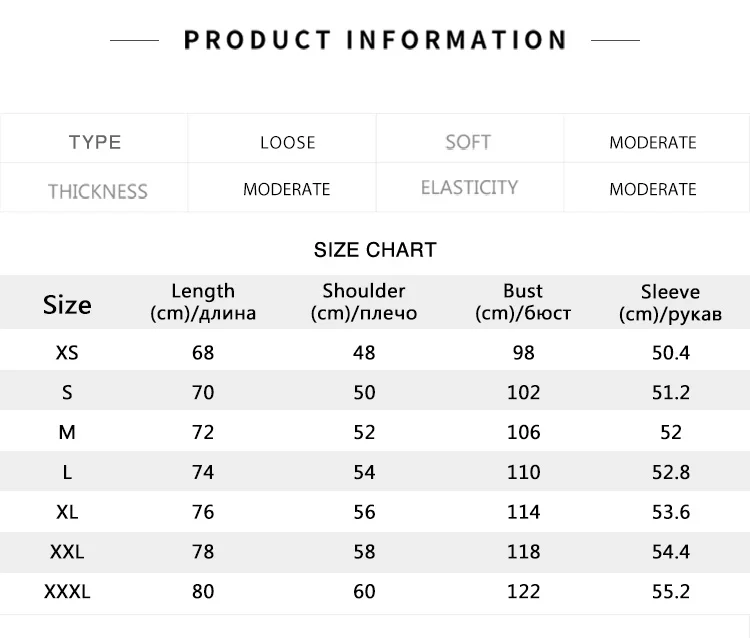Screen dimensions: 750x638
Task: Click the LOOSE value cell
Action: (287, 142)
